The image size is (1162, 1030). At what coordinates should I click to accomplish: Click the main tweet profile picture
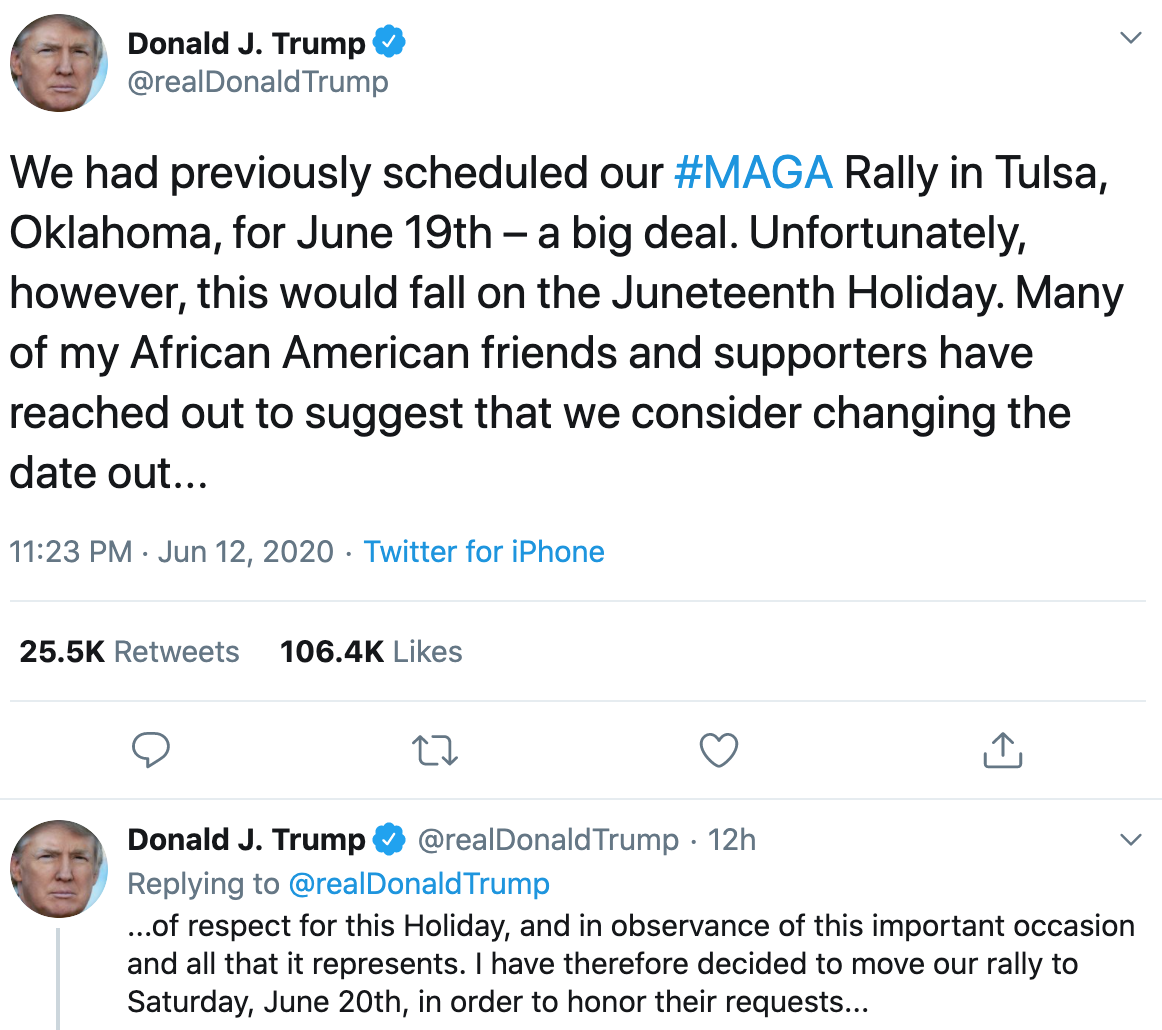coord(58,64)
